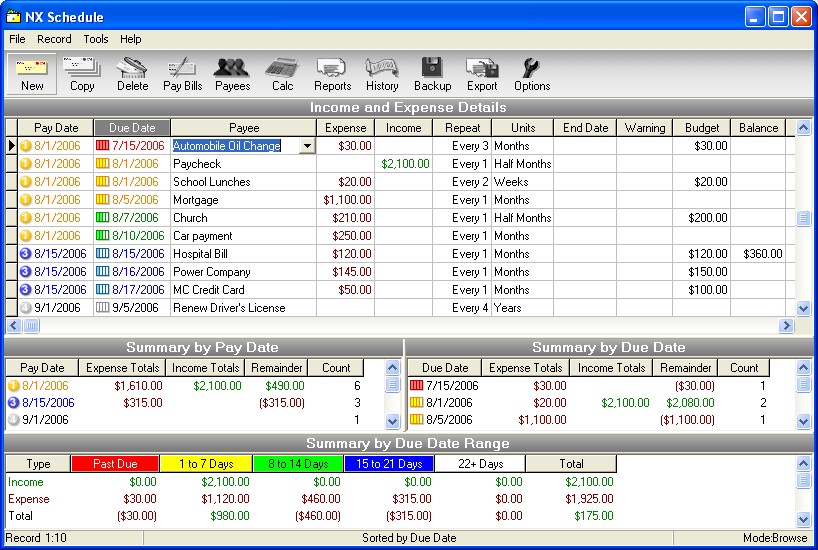The width and height of the screenshot is (818, 550).
Task: Click the gray due-date icon for Renew Driver's License
Action: point(102,308)
